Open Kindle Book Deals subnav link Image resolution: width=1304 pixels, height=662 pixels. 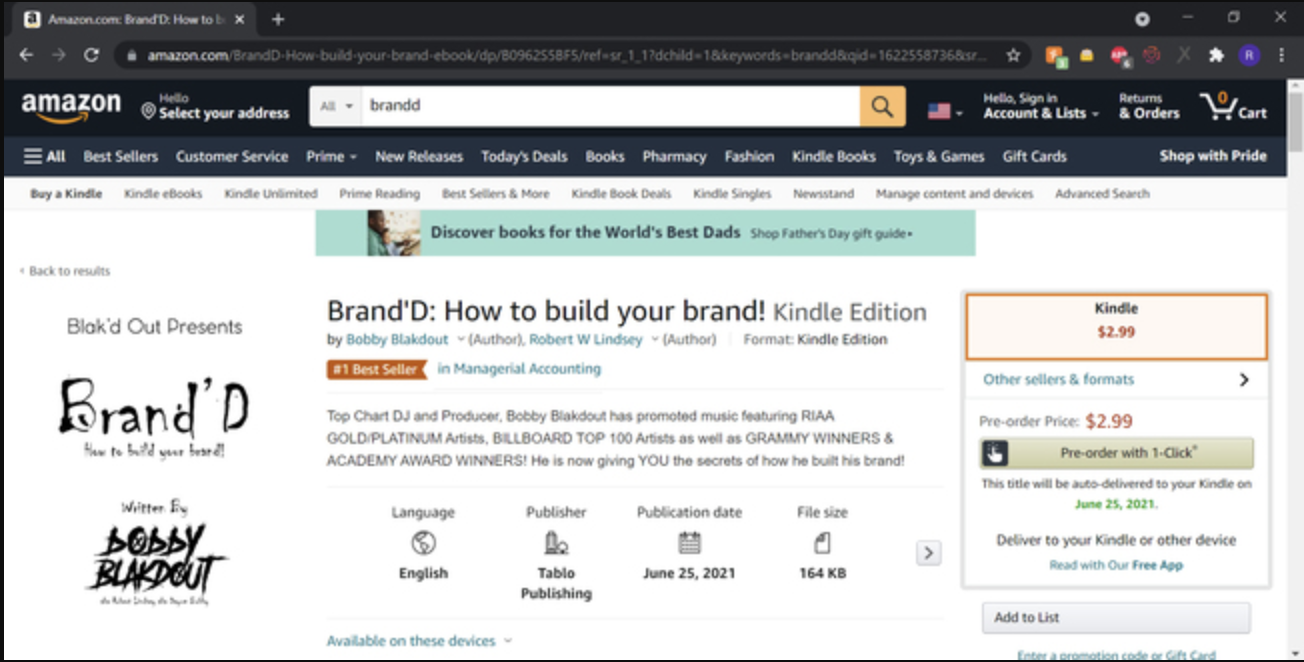pyautogui.click(x=621, y=194)
